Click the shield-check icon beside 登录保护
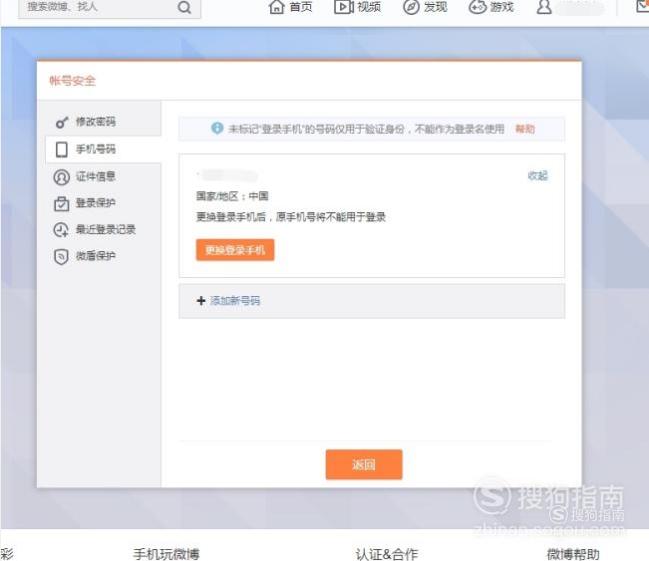This screenshot has height=561, width=649. [x=62, y=203]
